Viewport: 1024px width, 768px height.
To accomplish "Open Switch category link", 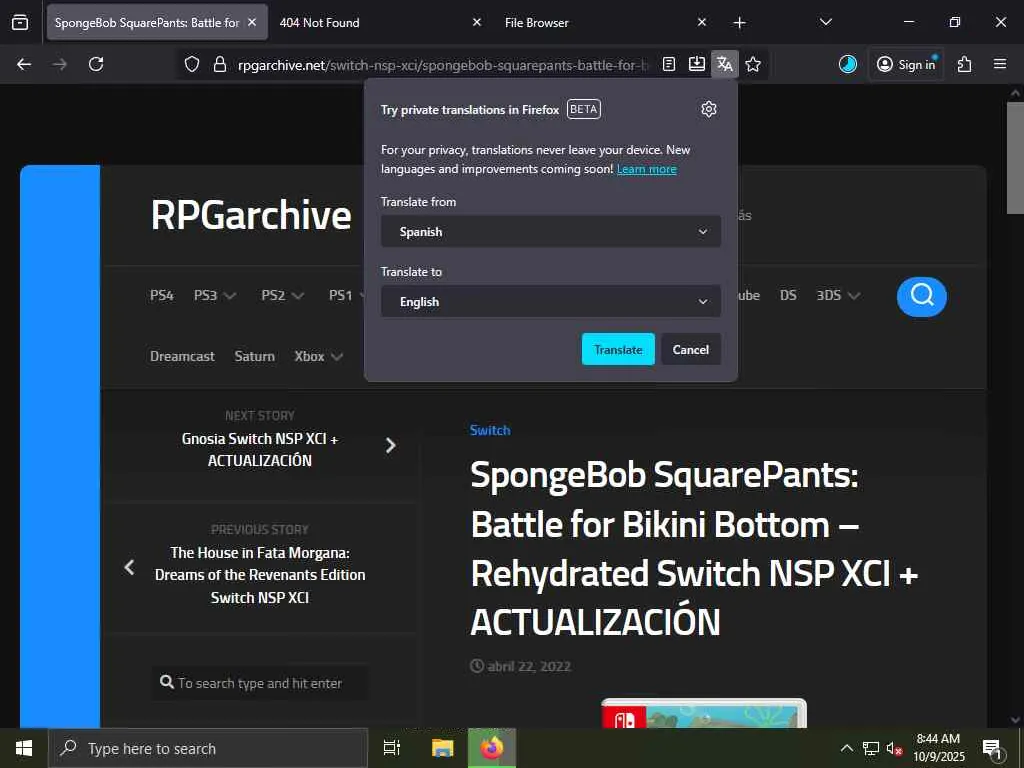I will 490,430.
